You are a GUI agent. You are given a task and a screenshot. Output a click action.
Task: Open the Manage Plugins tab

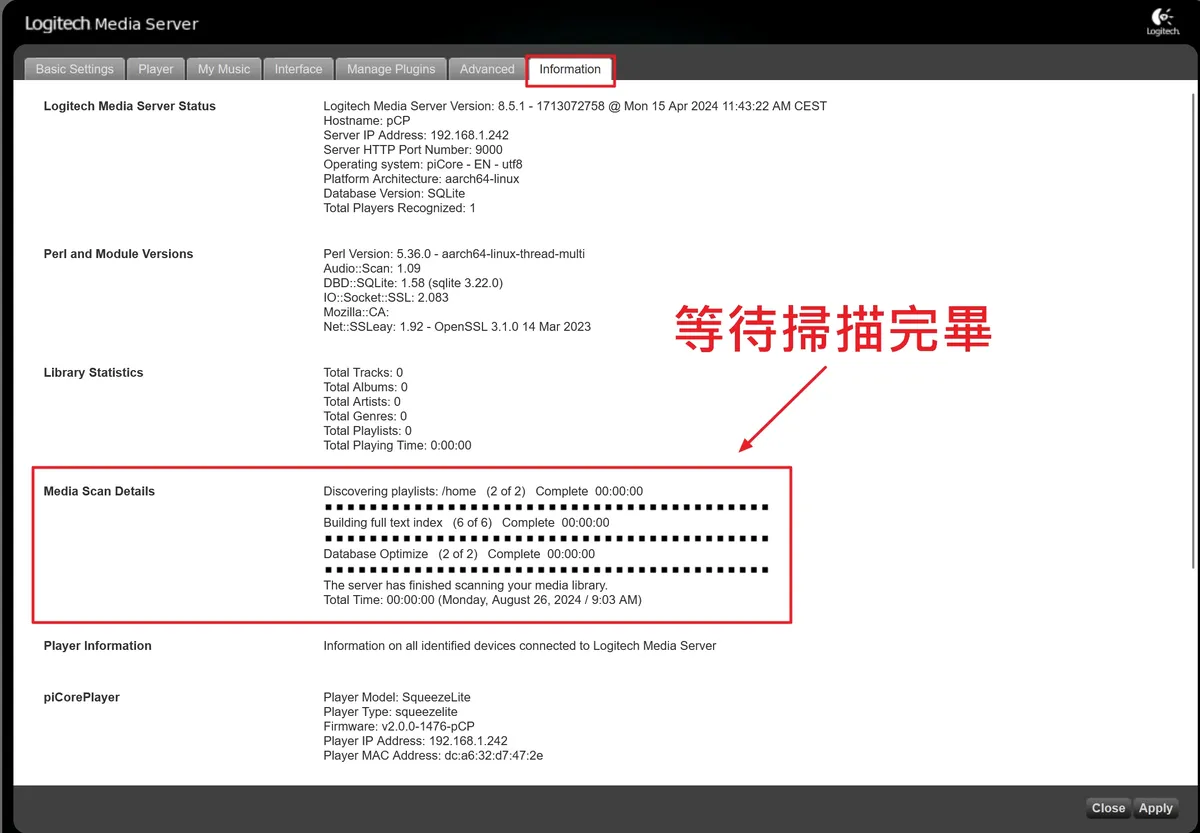391,69
